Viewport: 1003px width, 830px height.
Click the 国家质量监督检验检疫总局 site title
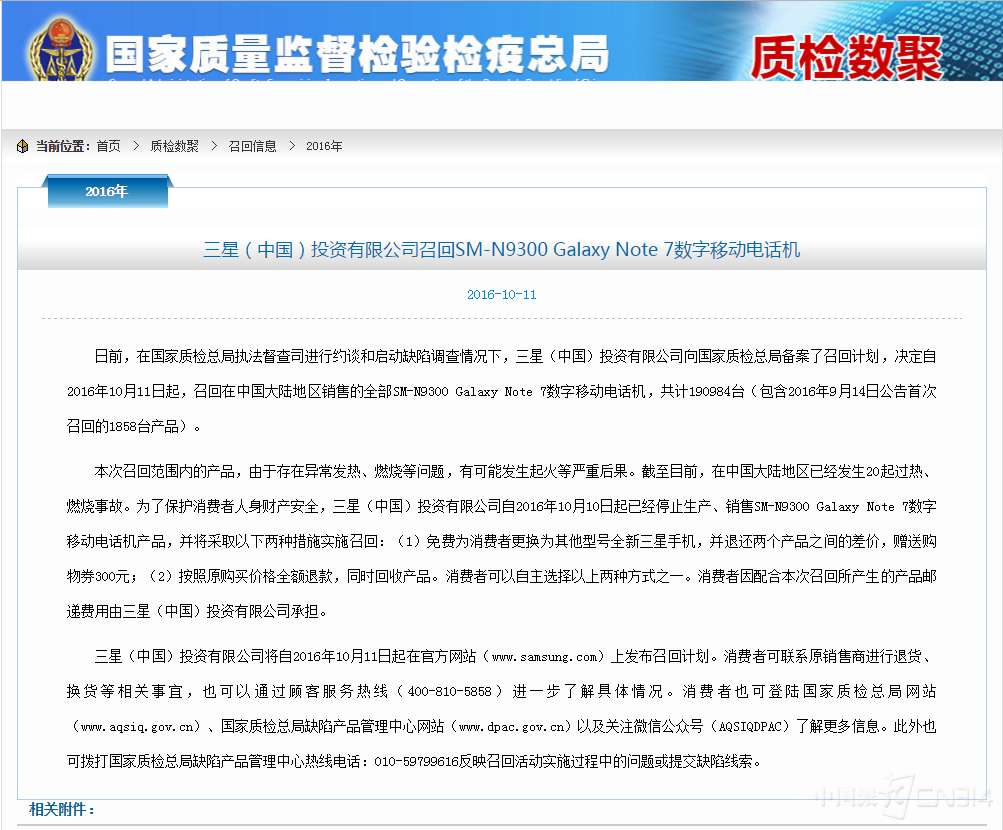pos(357,54)
